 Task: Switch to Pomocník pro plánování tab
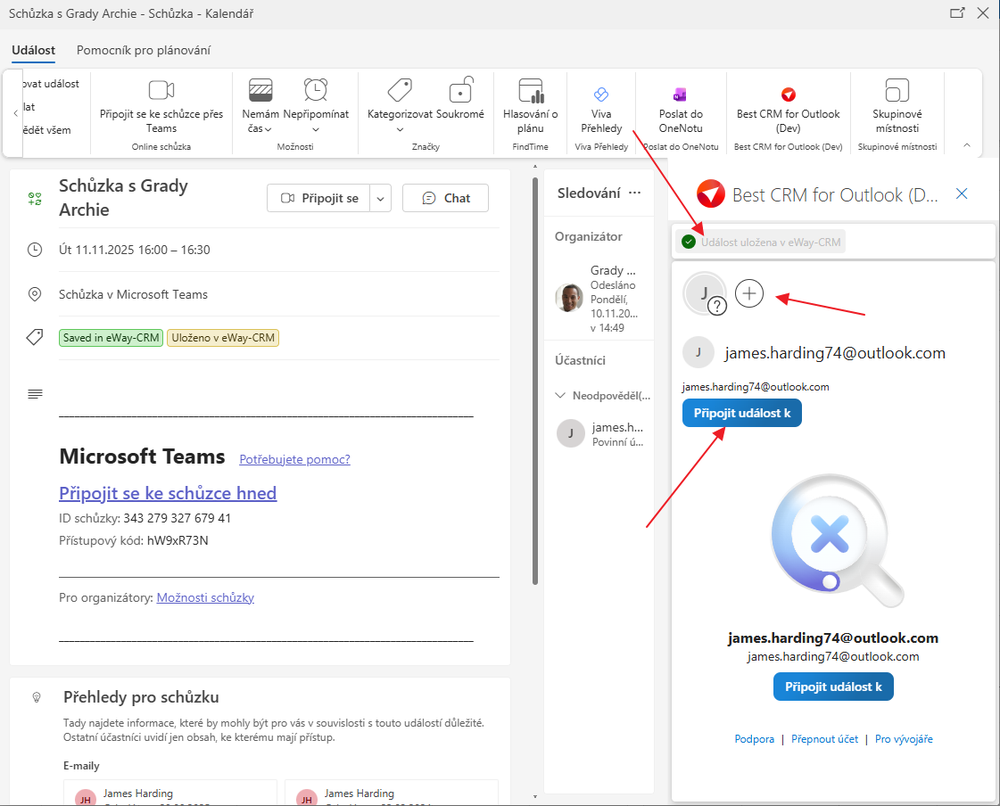[x=143, y=50]
